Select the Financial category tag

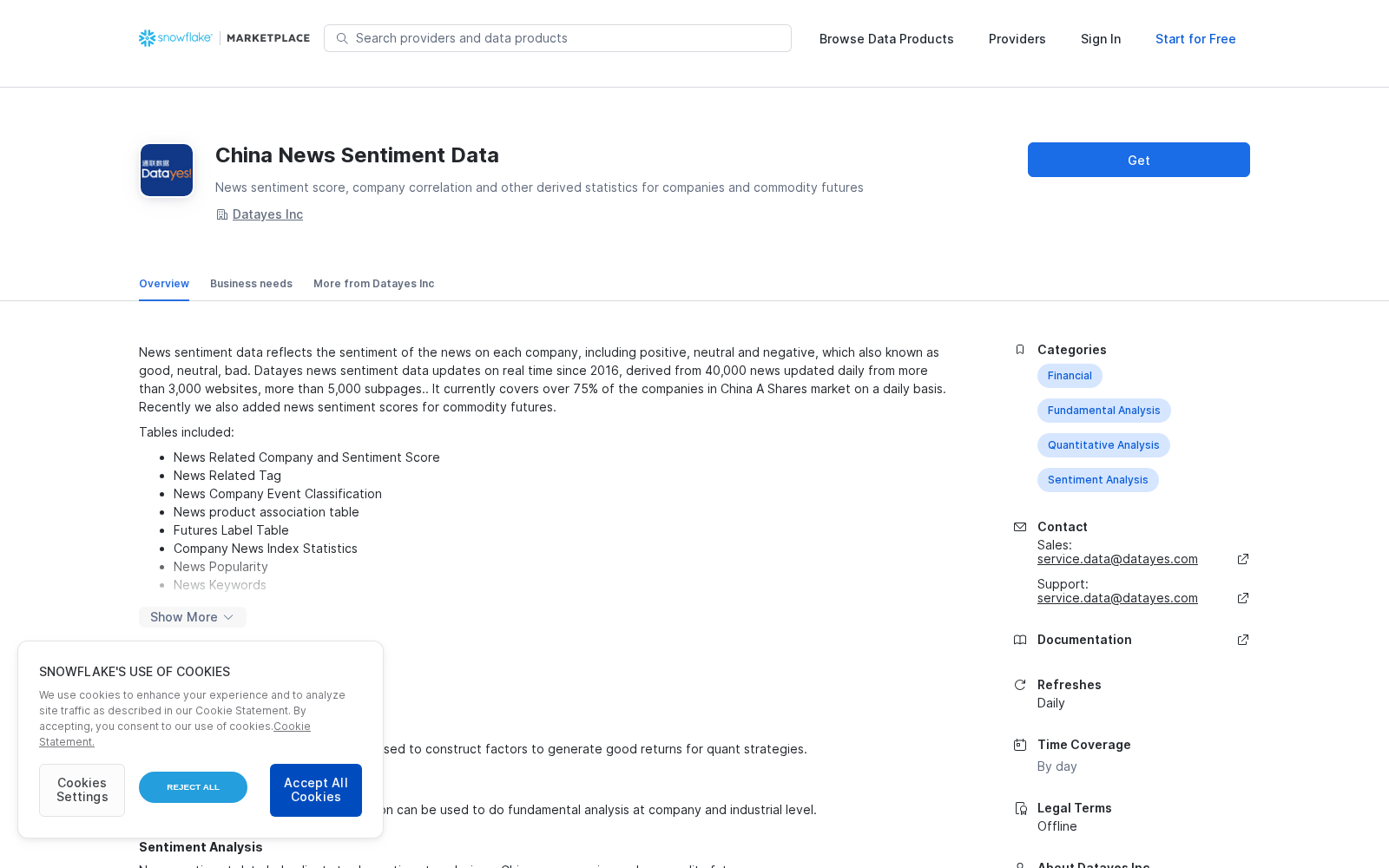point(1070,376)
